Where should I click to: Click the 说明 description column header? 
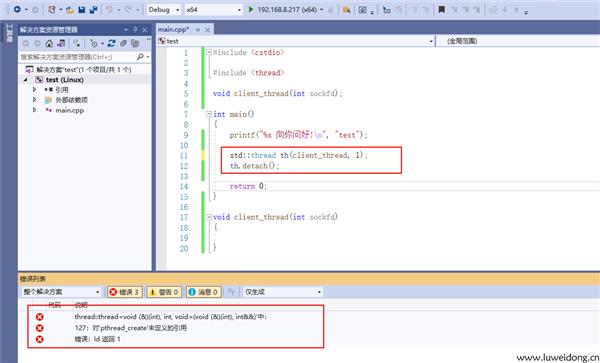(81, 305)
